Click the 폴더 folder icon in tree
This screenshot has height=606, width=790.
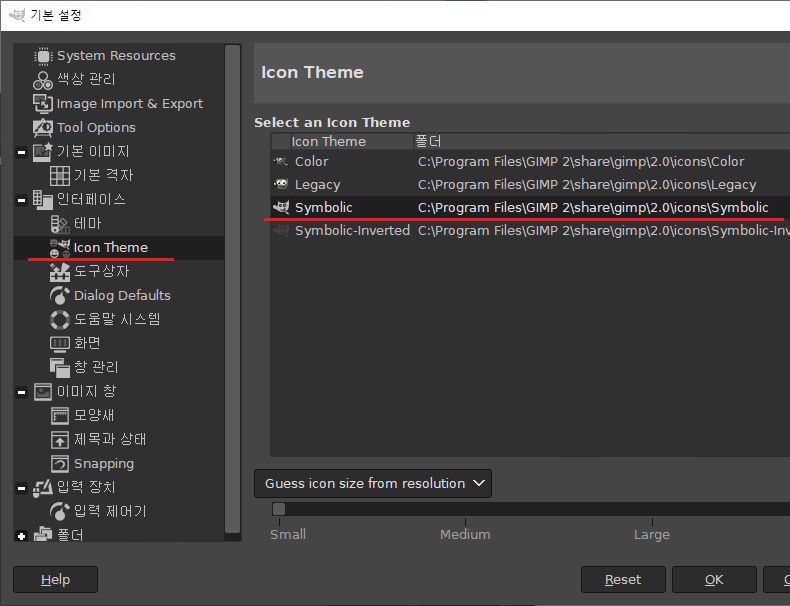pos(43,534)
